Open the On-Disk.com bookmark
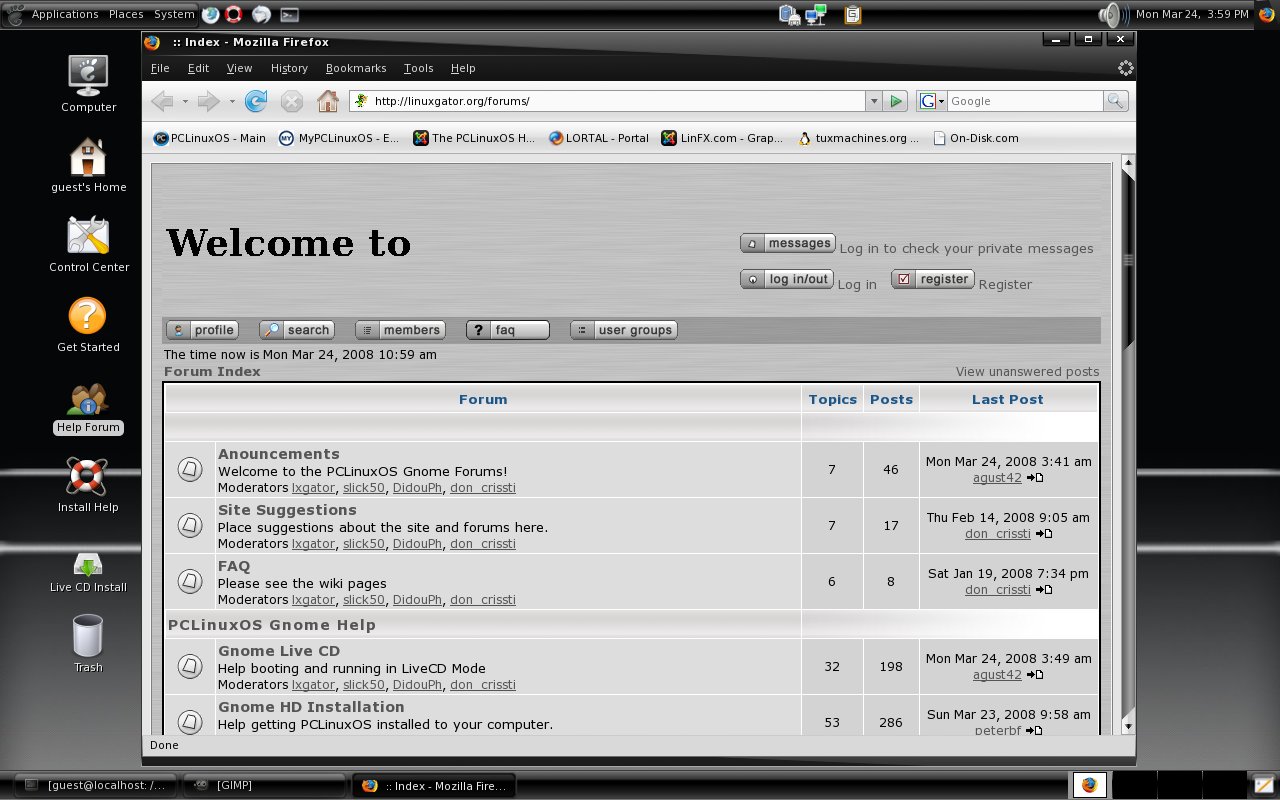 [975, 138]
